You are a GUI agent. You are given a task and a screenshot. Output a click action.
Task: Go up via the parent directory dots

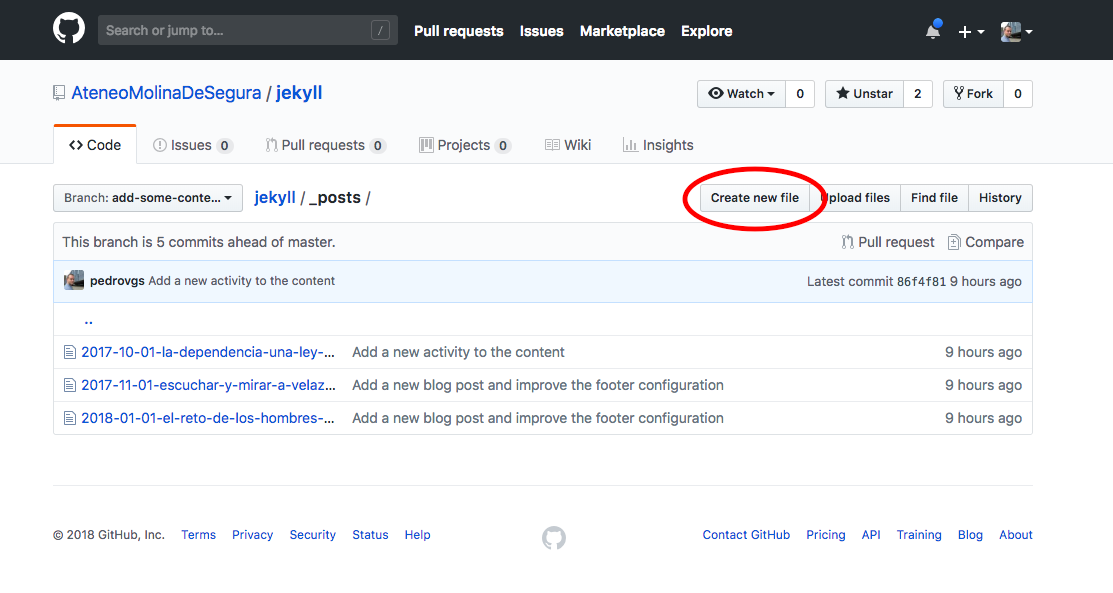(x=88, y=320)
